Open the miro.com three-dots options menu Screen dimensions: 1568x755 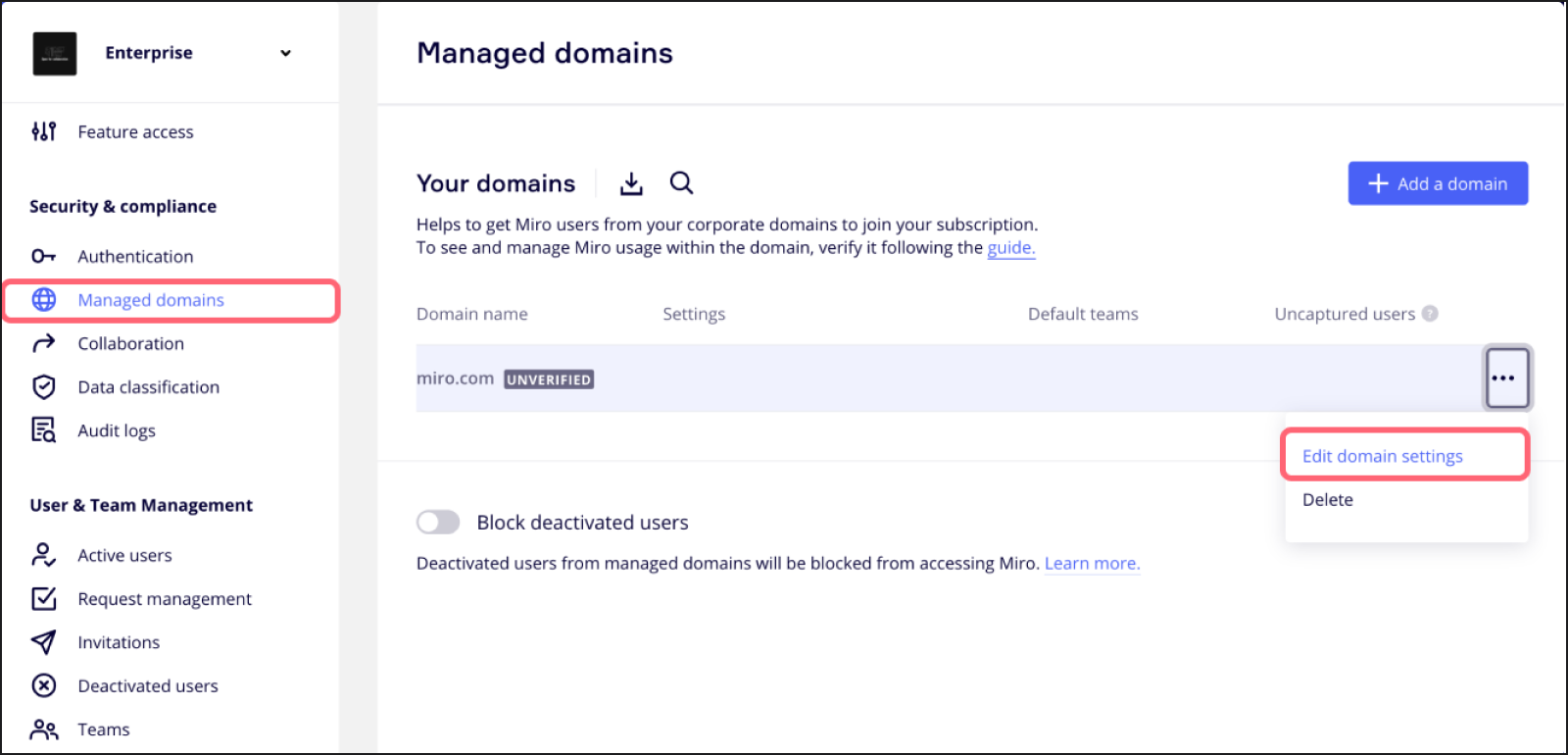coord(1506,377)
